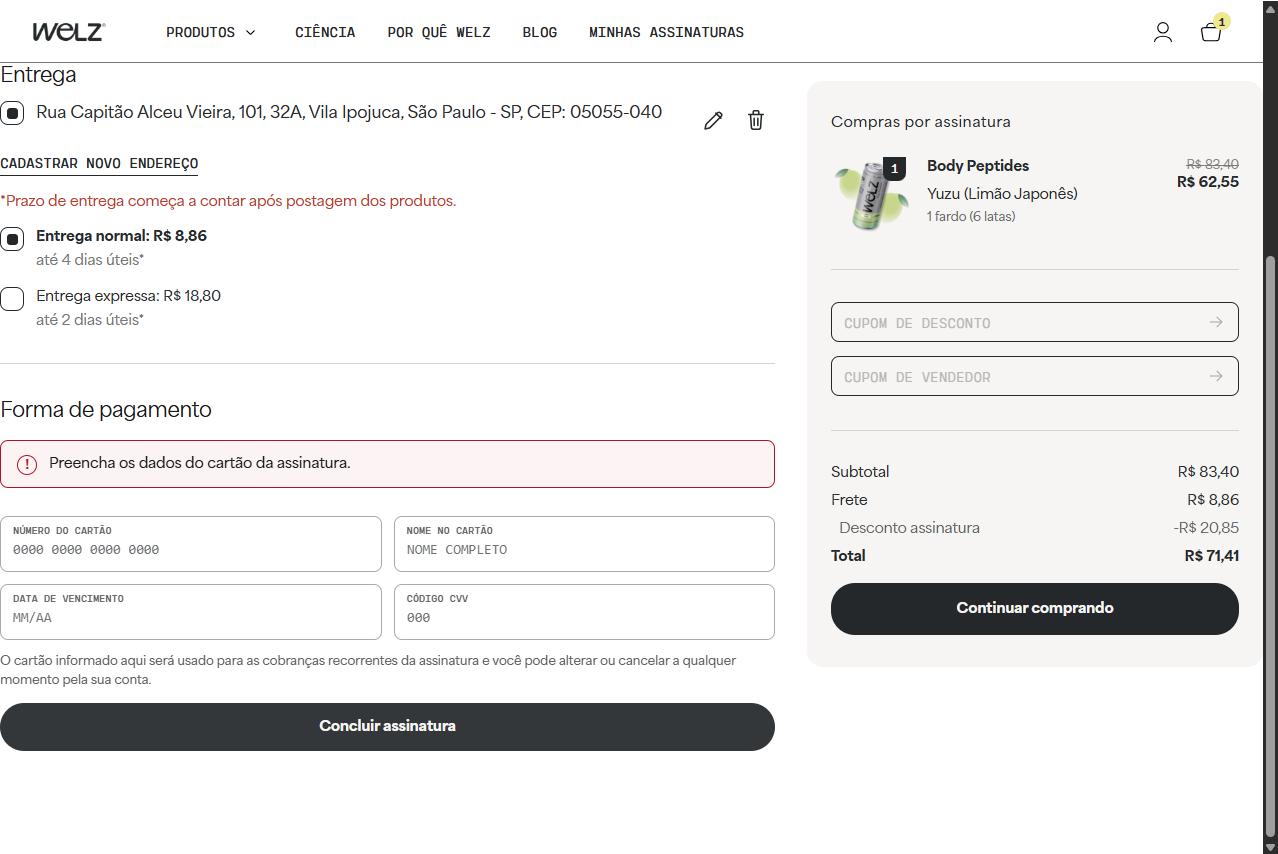Screen dimensions: 1278x854
Task: Click the Yuzu (Limão Japonês) flavor text
Action: click(1002, 194)
